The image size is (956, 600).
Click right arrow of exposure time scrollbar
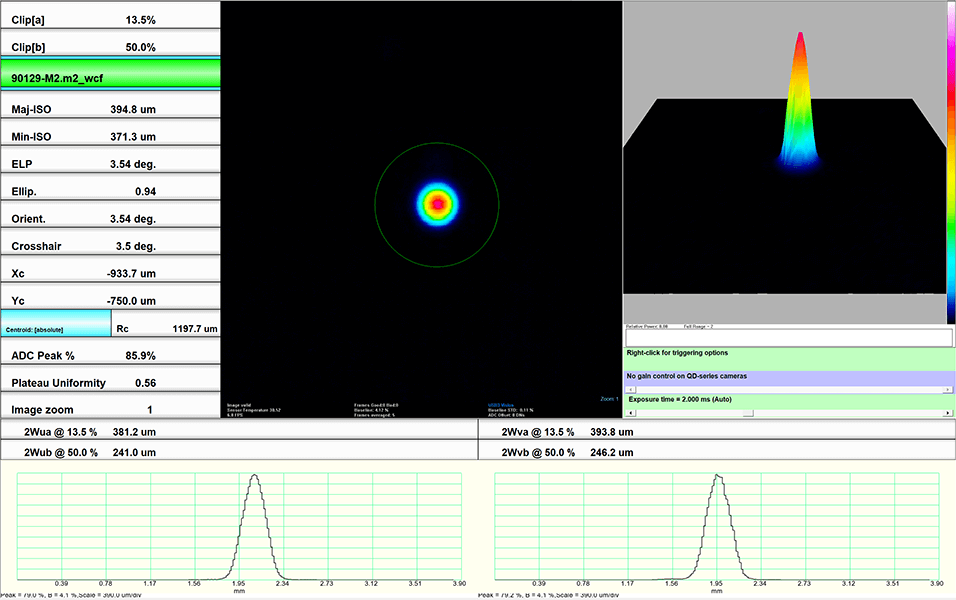pos(948,412)
